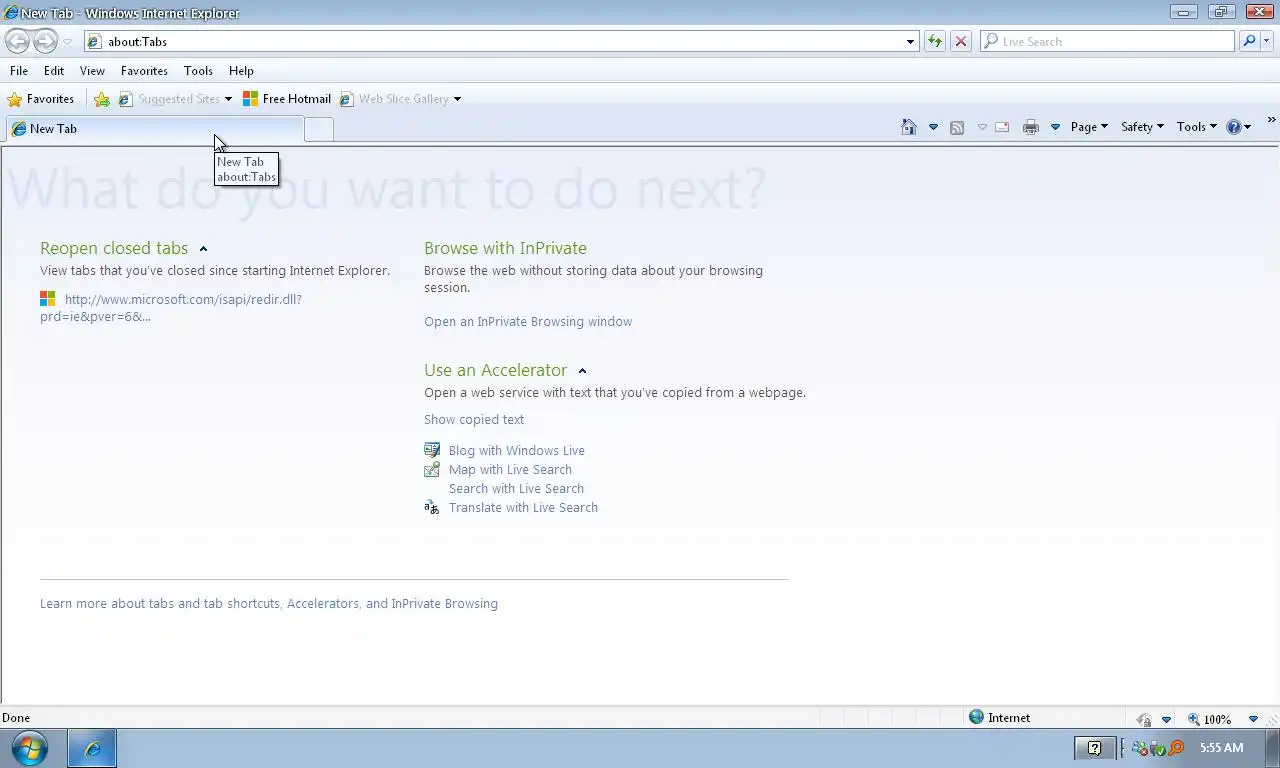Open the View menu
This screenshot has height=768, width=1280.
coord(92,71)
